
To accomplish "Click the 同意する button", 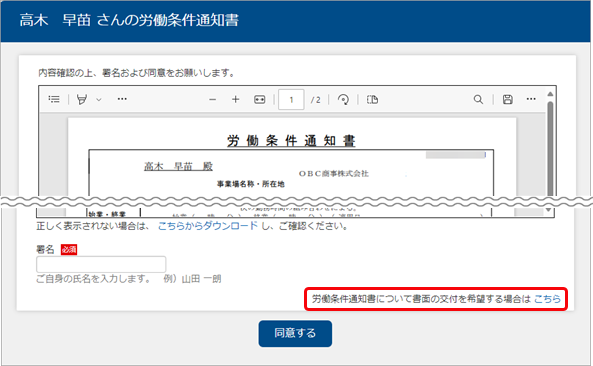I will click(x=295, y=333).
